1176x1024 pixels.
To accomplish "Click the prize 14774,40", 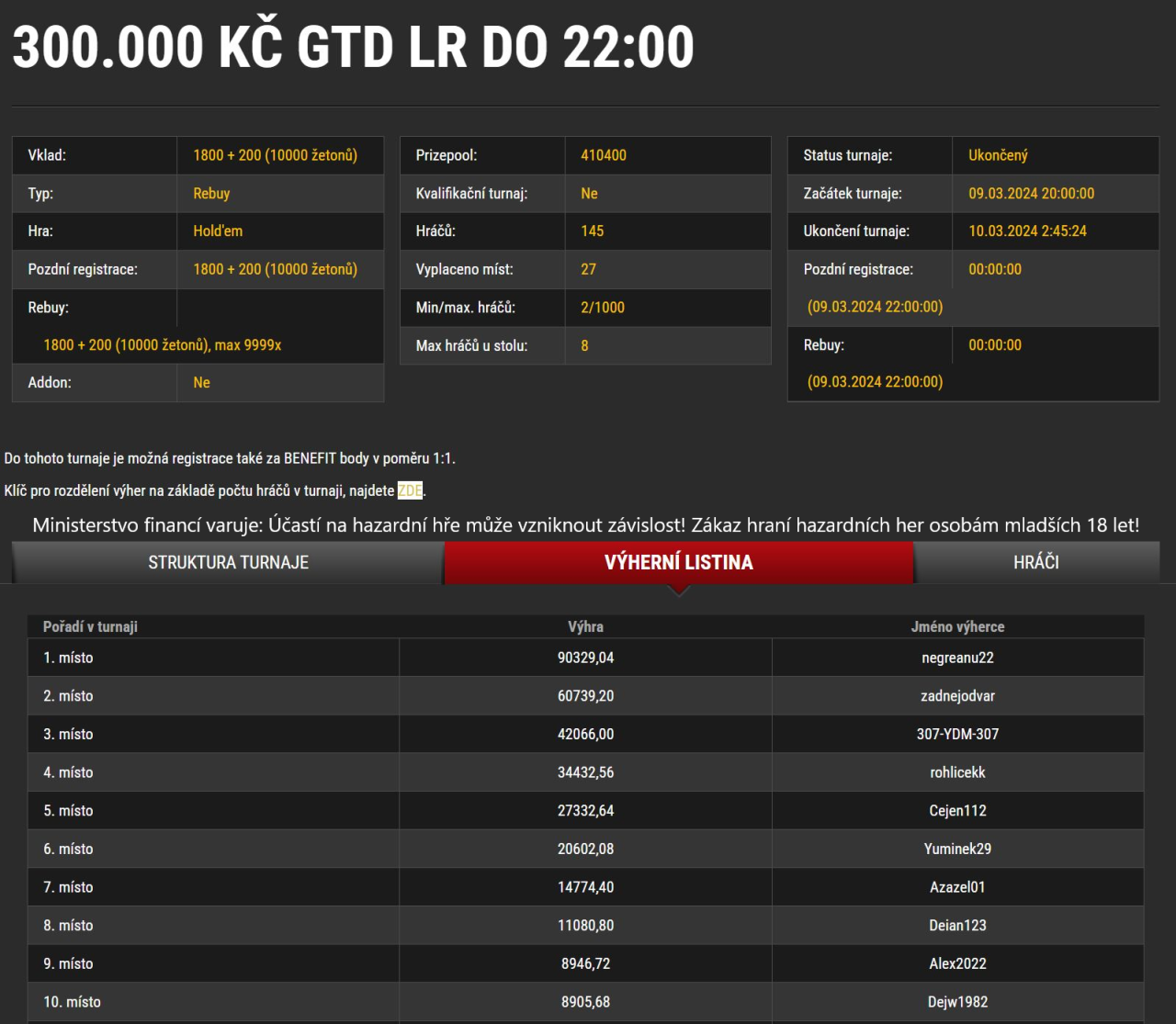I will click(585, 887).
